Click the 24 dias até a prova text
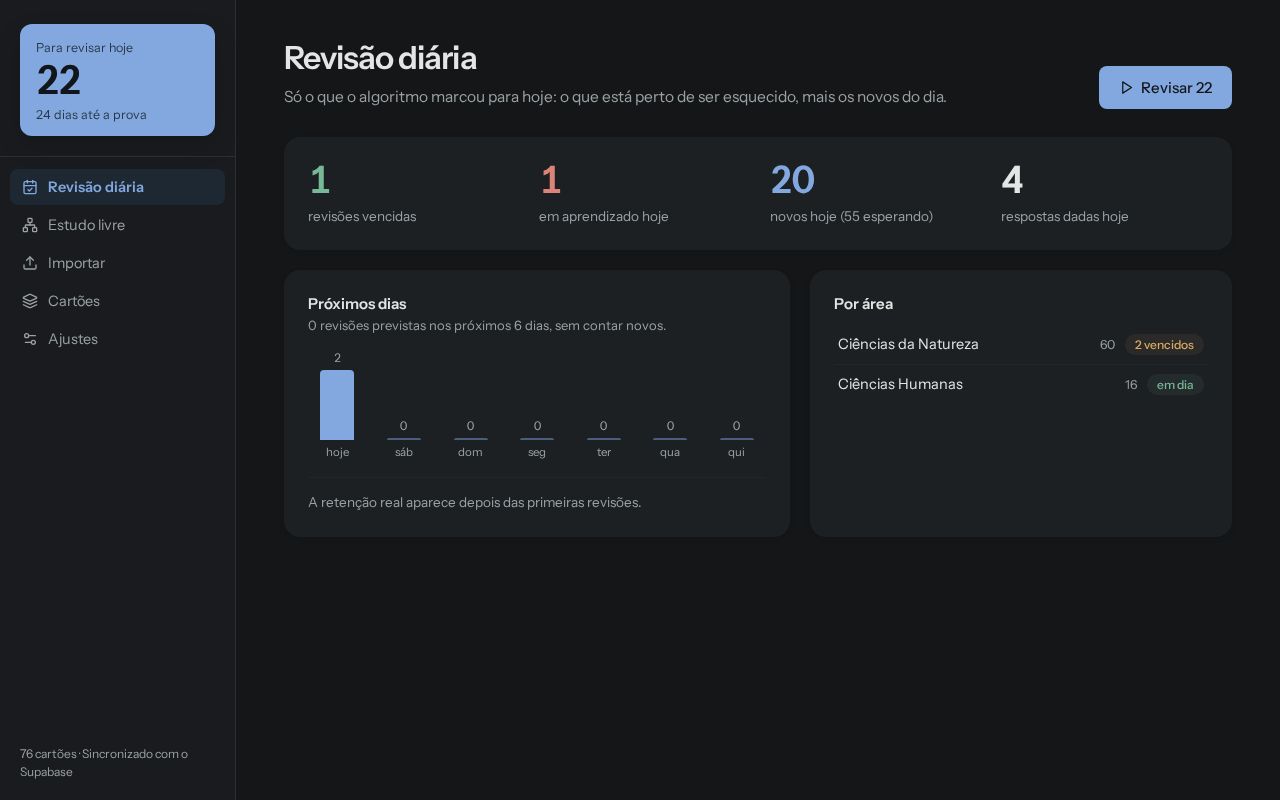The image size is (1280, 800). (91, 115)
